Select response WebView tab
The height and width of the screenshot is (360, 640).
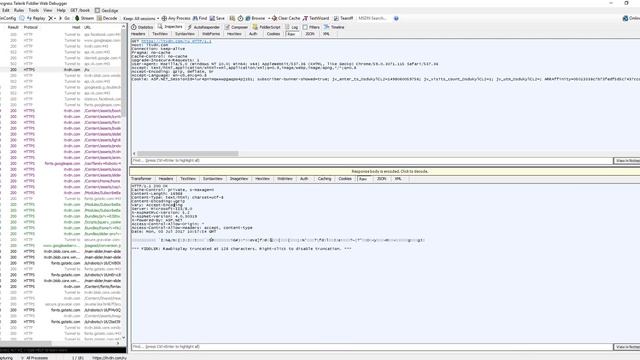point(284,179)
